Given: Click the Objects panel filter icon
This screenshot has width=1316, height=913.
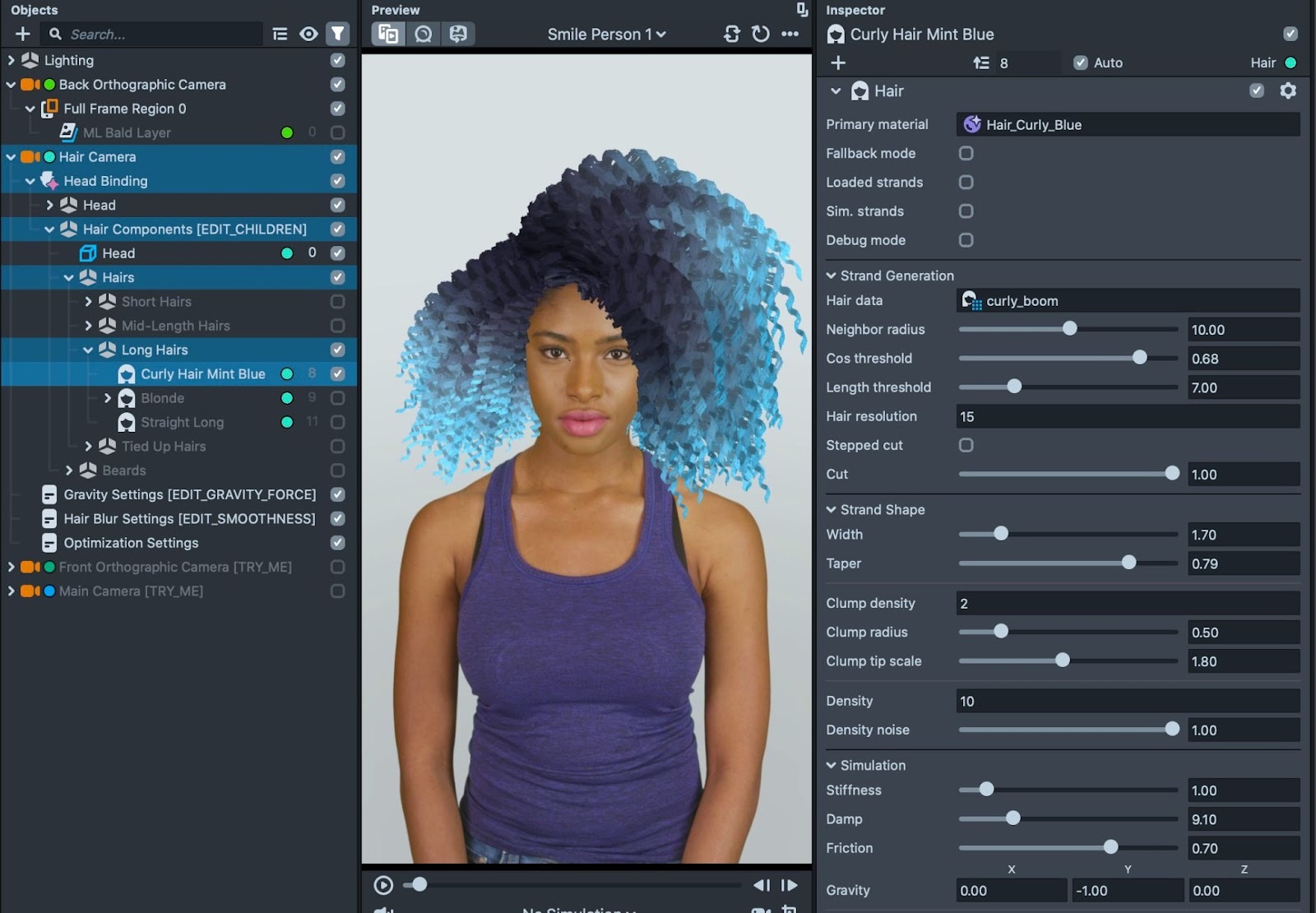Looking at the screenshot, I should click(337, 34).
